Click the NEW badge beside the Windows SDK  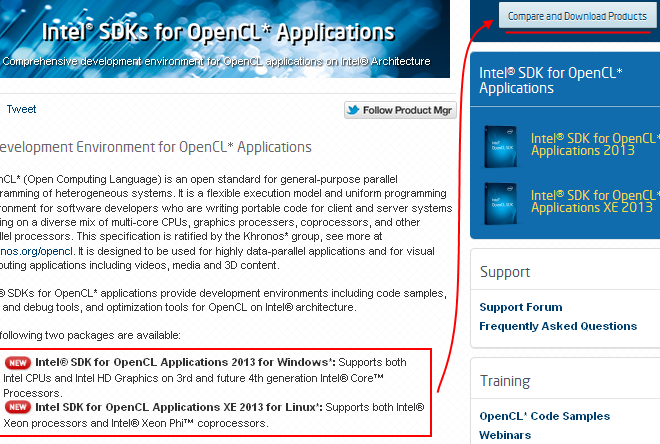click(17, 362)
